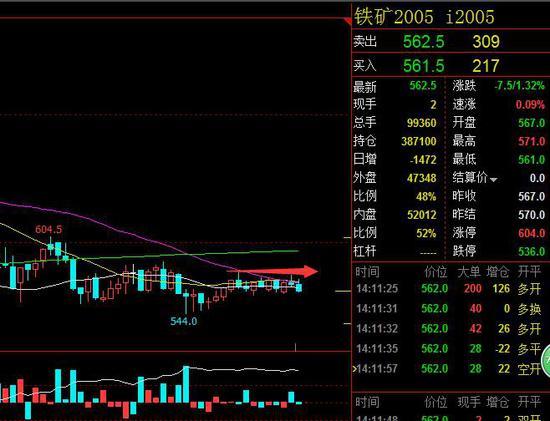This screenshot has height=421, width=550.
Task: Click the 多换 entry in trade list
Action: coord(529,309)
